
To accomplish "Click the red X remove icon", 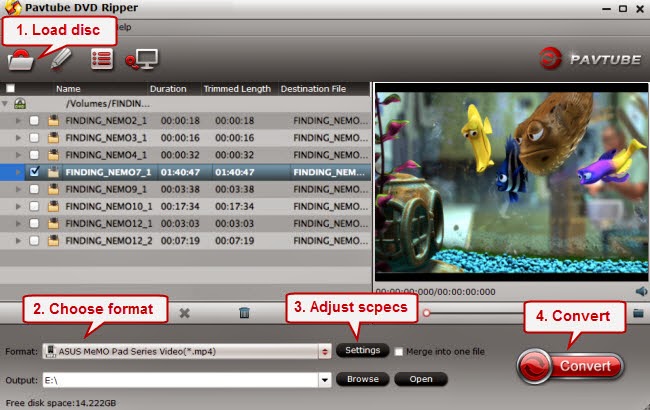I will click(184, 313).
